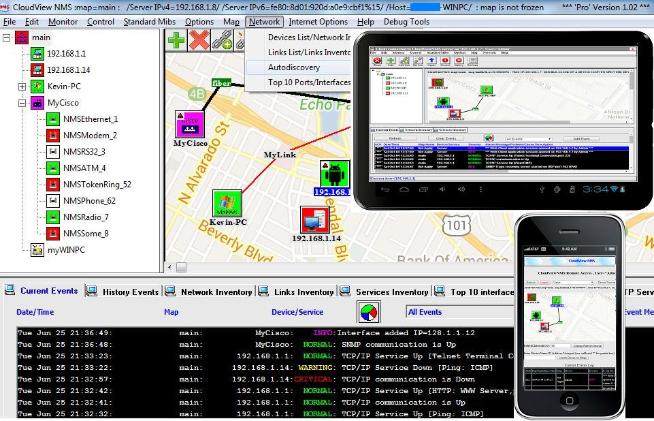Click the NMSRadio_7 green interface icon

(53, 217)
